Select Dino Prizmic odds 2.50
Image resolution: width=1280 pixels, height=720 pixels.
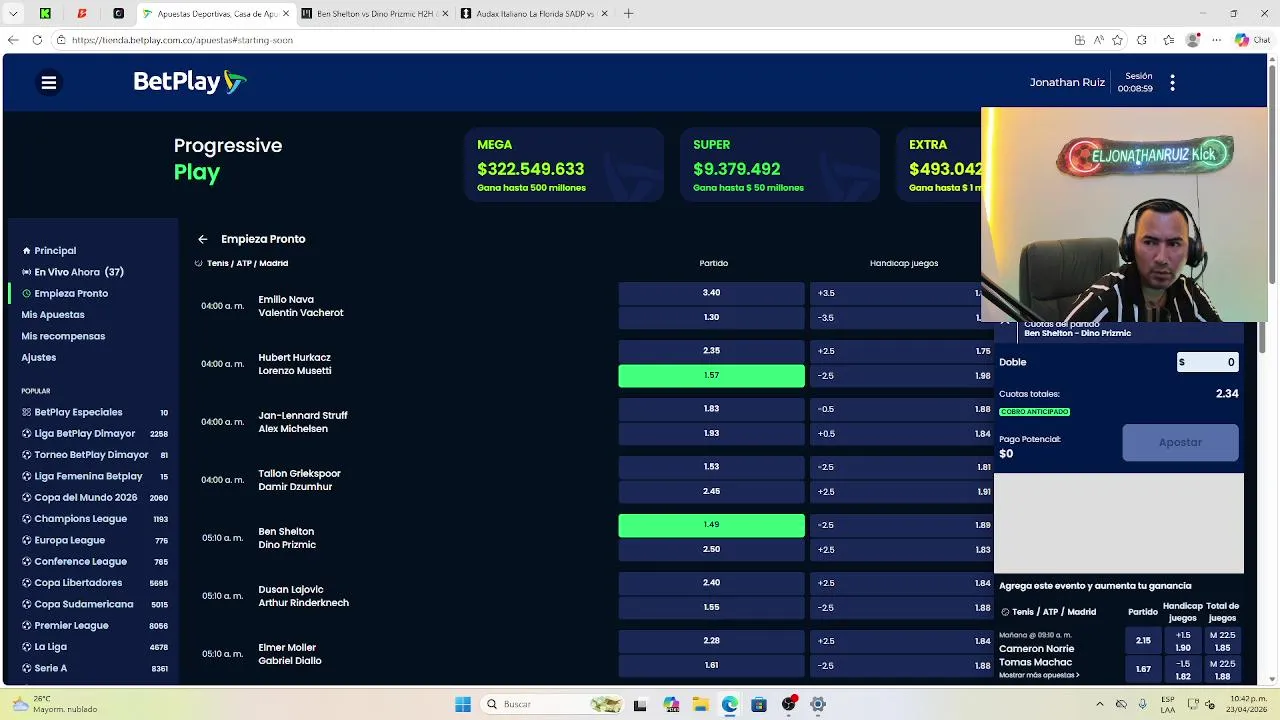point(711,550)
